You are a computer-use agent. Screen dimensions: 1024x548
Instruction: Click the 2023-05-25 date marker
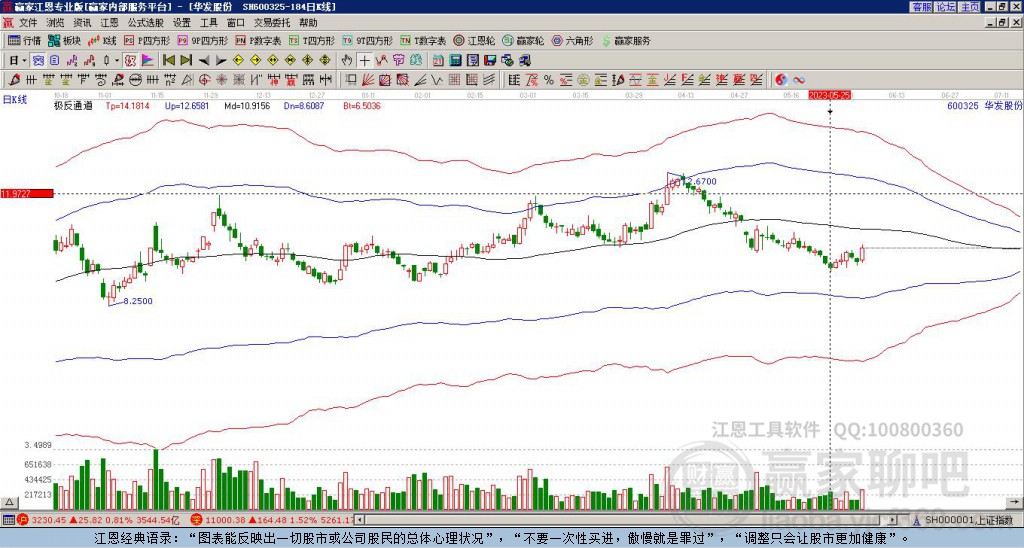829,95
